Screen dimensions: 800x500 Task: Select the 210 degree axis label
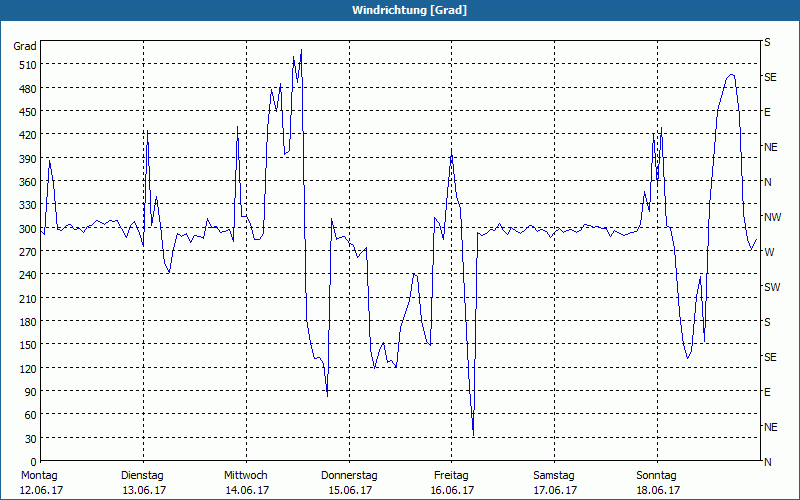tap(28, 298)
